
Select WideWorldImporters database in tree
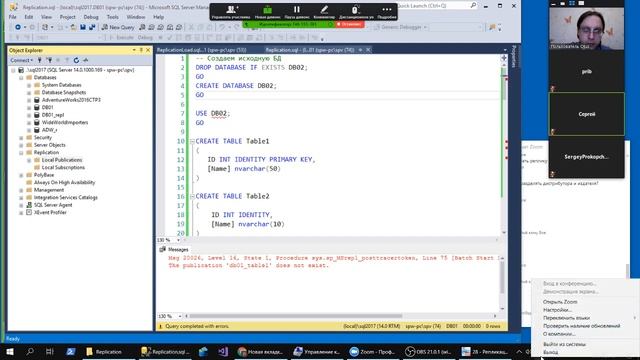point(65,122)
